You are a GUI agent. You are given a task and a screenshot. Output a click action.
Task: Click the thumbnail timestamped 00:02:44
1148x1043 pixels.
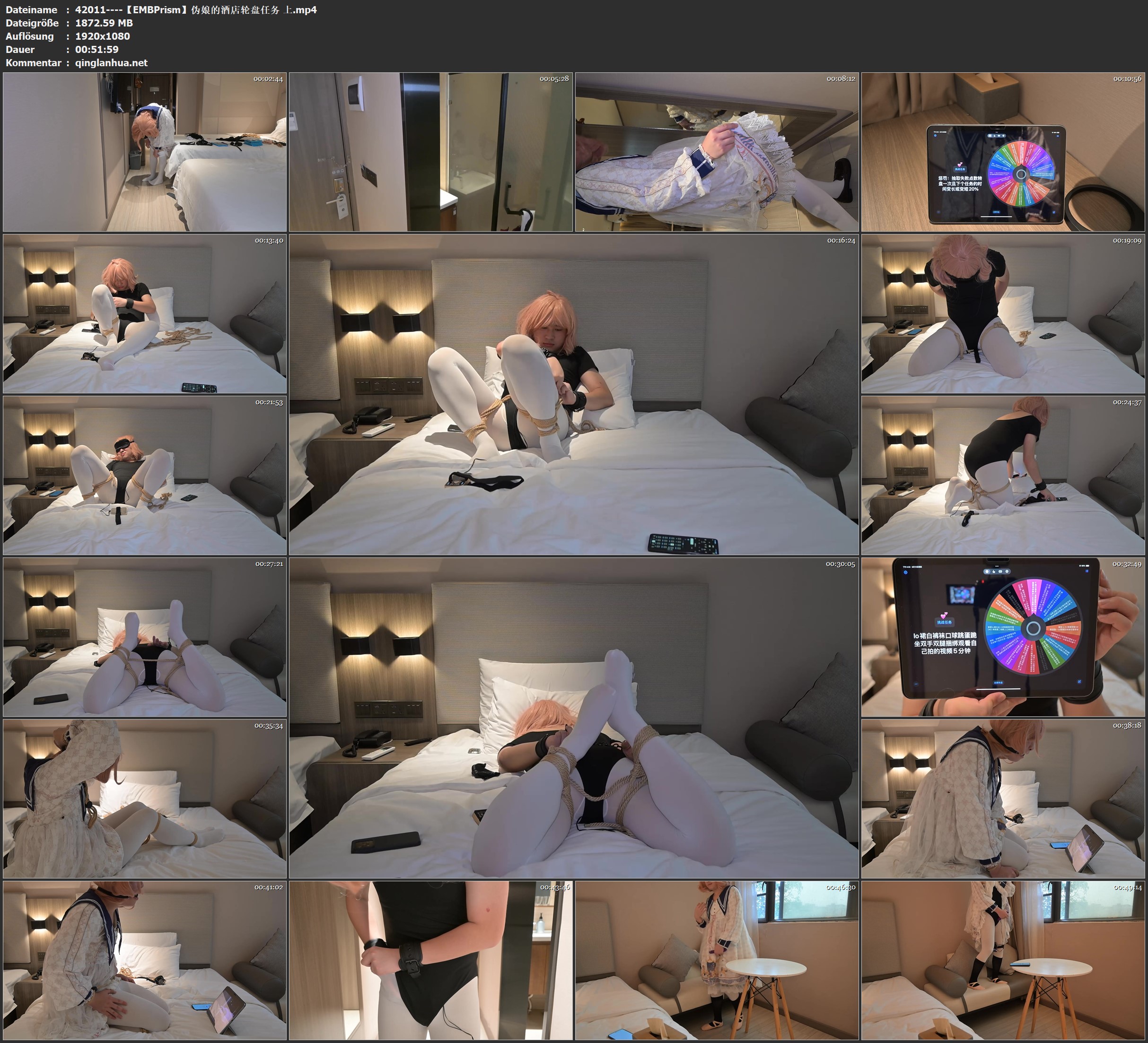click(145, 152)
